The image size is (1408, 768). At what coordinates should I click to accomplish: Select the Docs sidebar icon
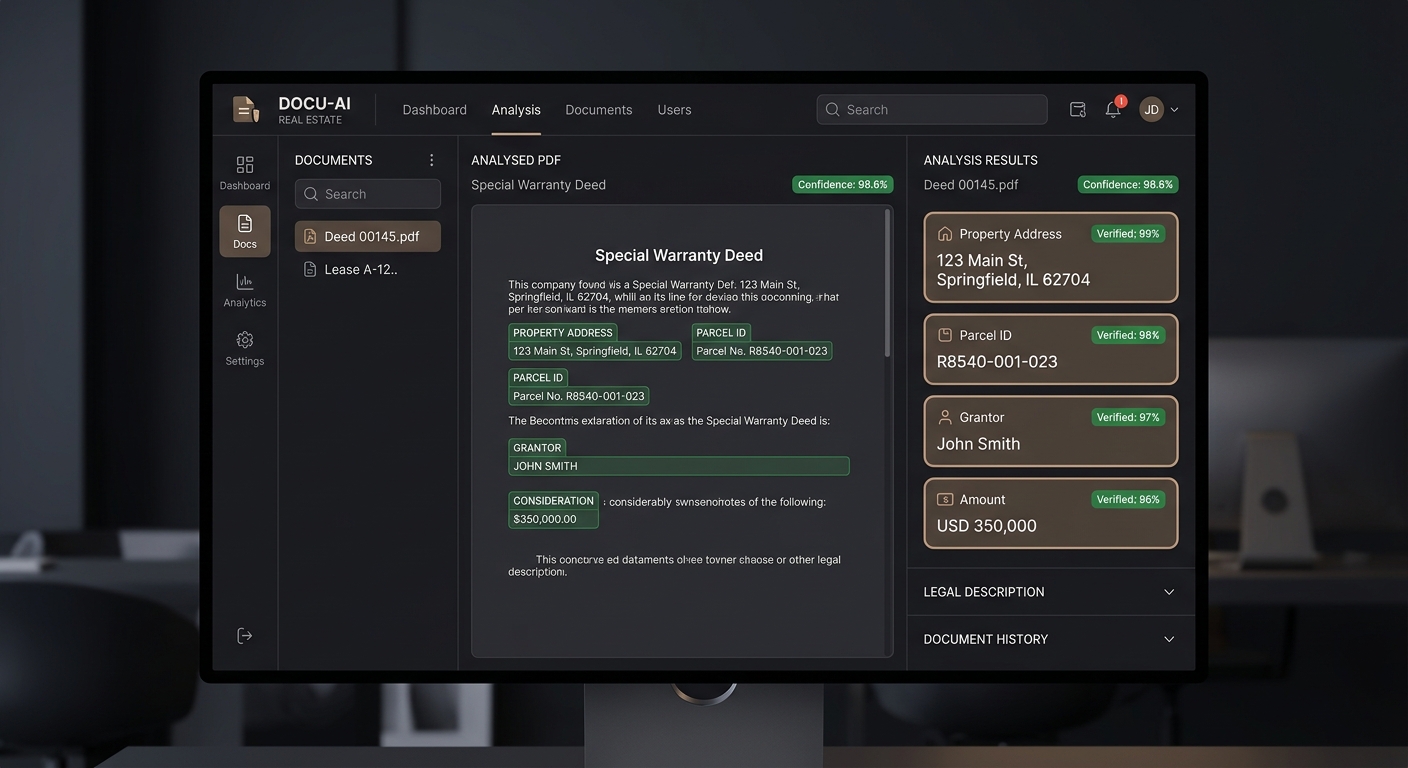pyautogui.click(x=245, y=231)
